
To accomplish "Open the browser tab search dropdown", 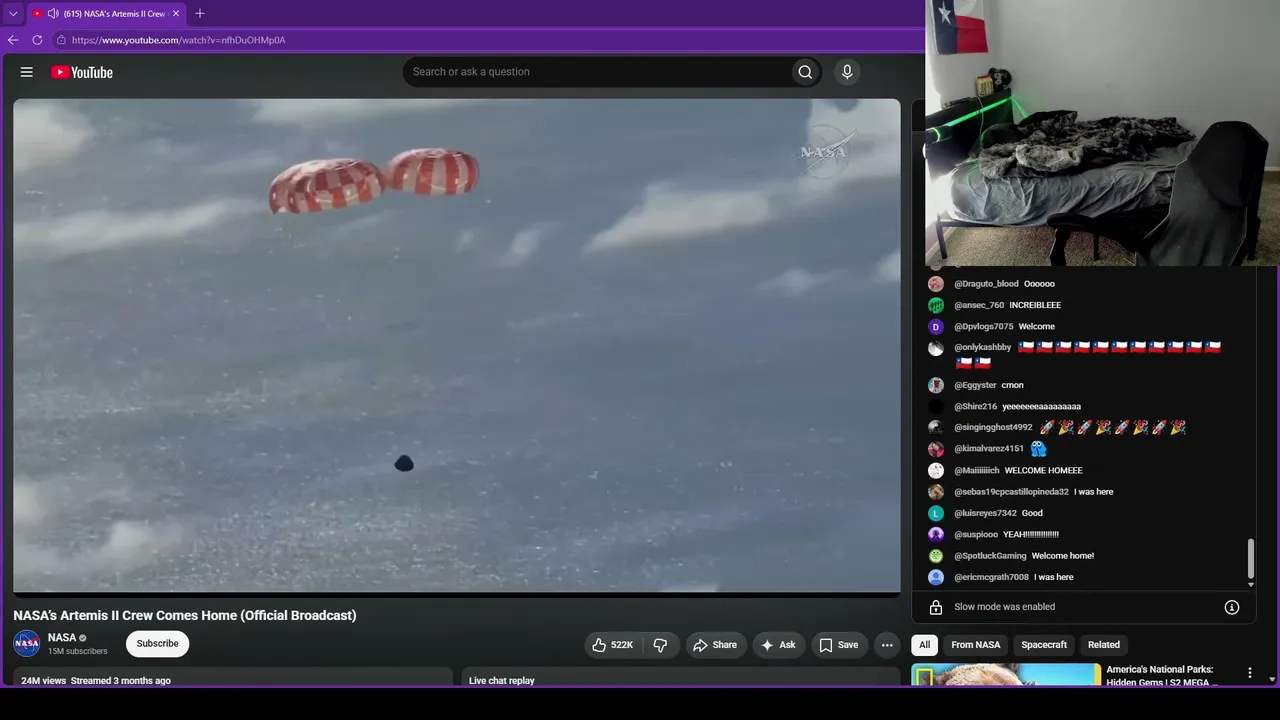I will [13, 14].
